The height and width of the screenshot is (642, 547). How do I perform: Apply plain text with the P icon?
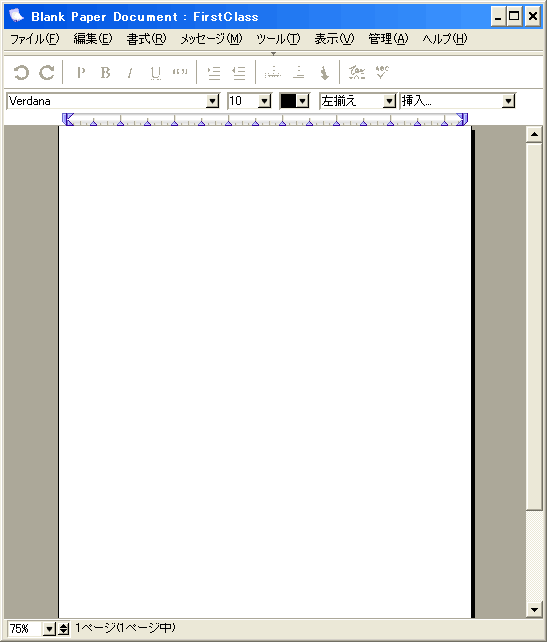click(x=81, y=73)
